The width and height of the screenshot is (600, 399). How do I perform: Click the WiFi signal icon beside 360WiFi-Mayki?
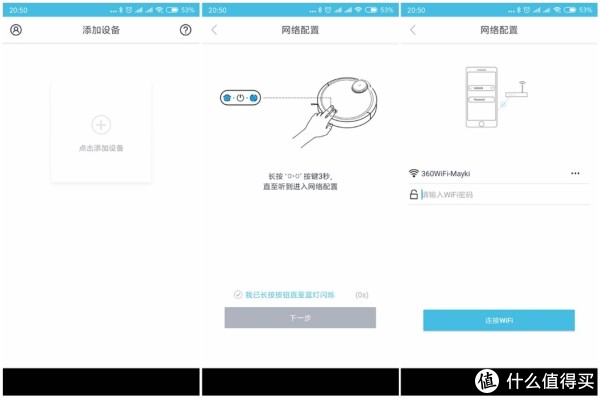click(x=414, y=173)
